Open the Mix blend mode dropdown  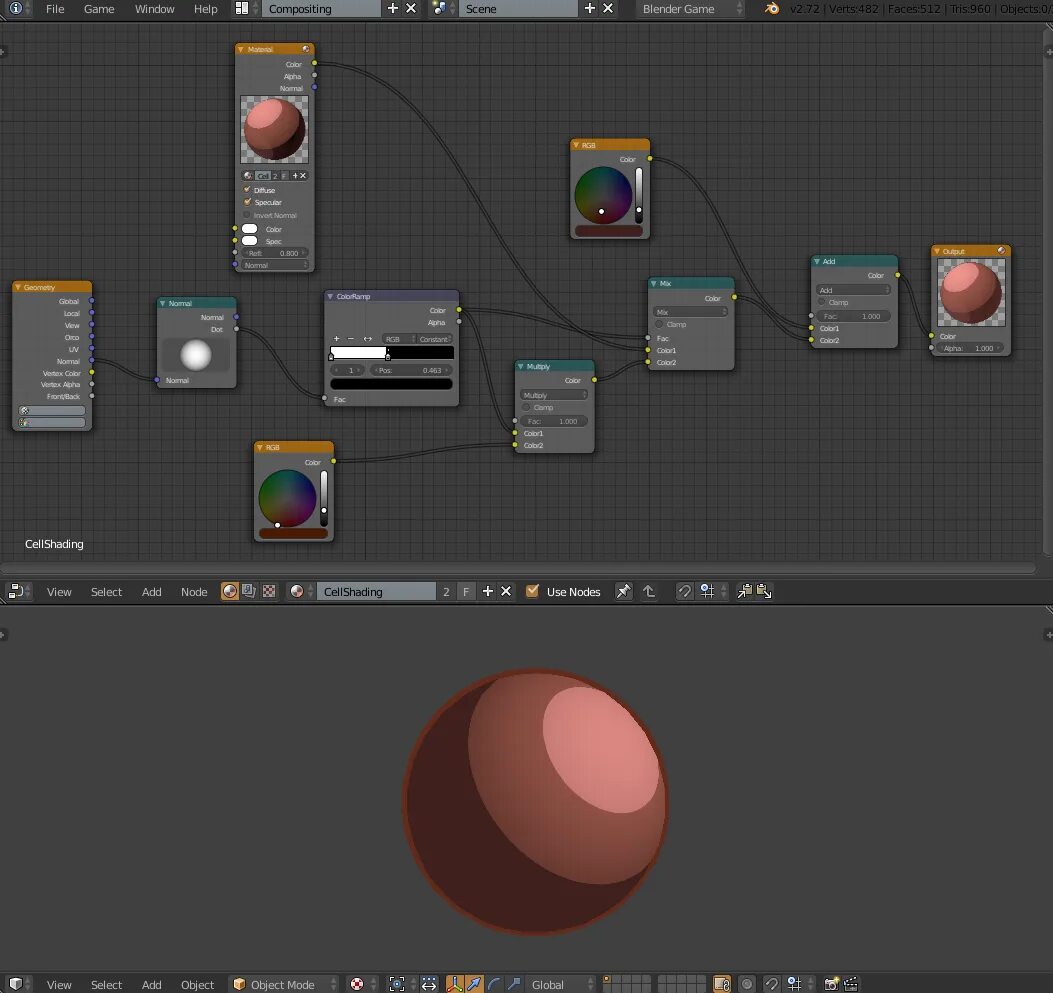click(690, 311)
